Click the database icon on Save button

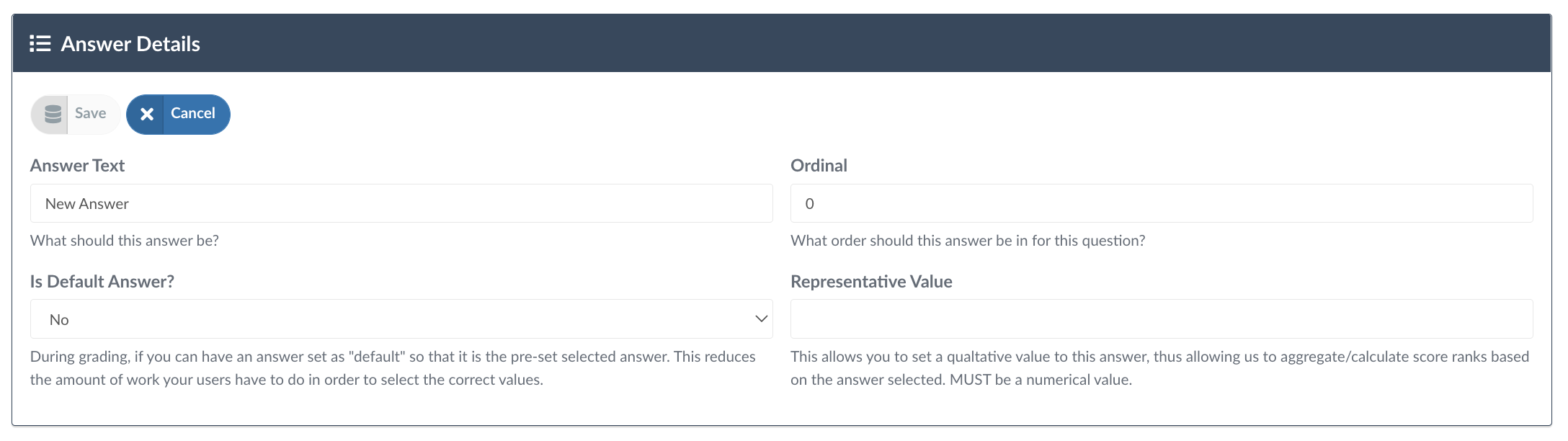(x=53, y=114)
